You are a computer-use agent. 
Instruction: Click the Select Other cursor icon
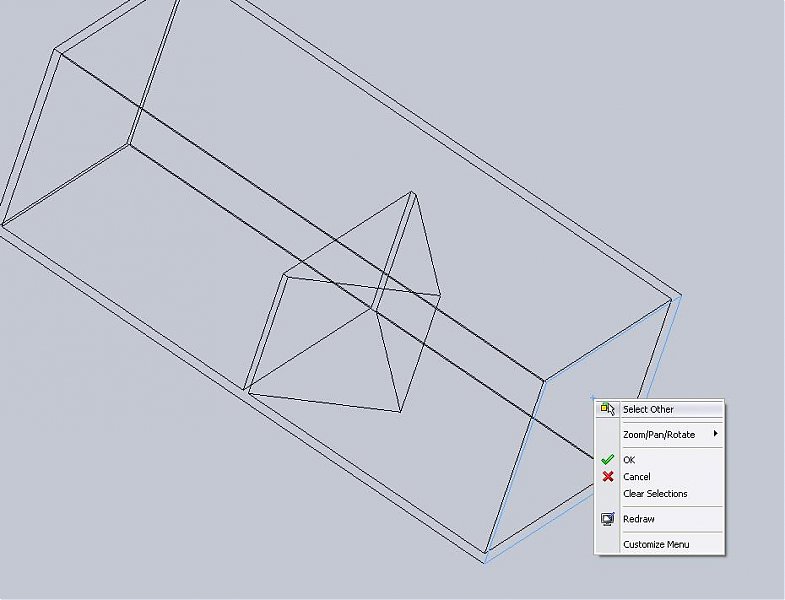(x=607, y=409)
